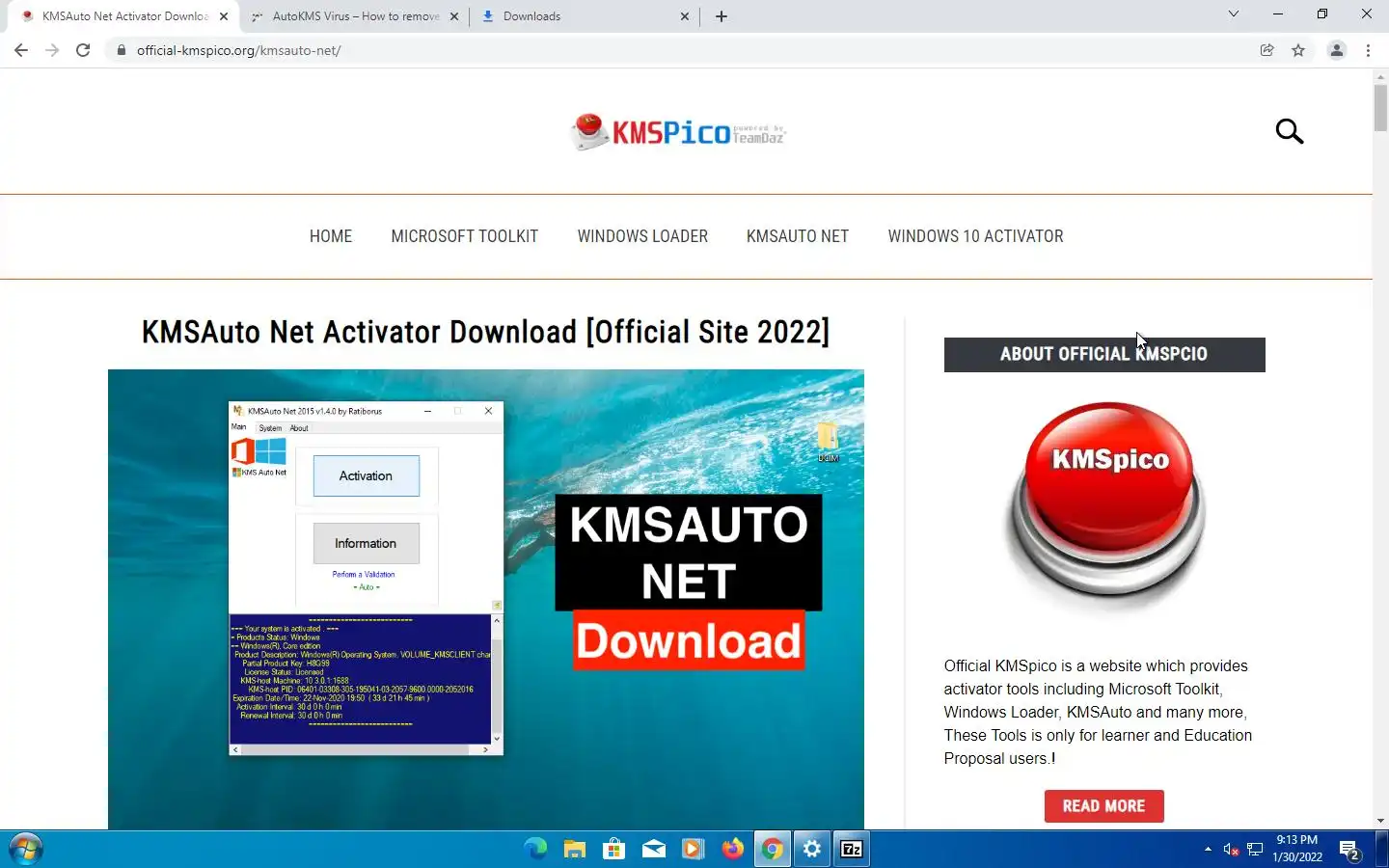This screenshot has width=1389, height=868.
Task: Open the Chrome three-dot menu
Action: pyautogui.click(x=1368, y=50)
